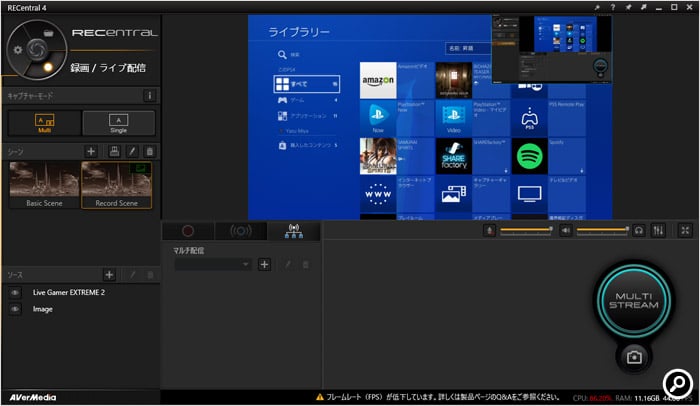Click the pin icon in title bar
The height and width of the screenshot is (406, 700).
[628, 7]
